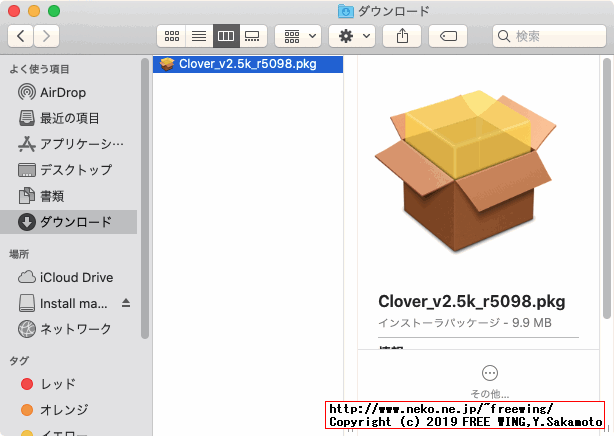
Task: Click the Share toolbar button
Action: (402, 36)
